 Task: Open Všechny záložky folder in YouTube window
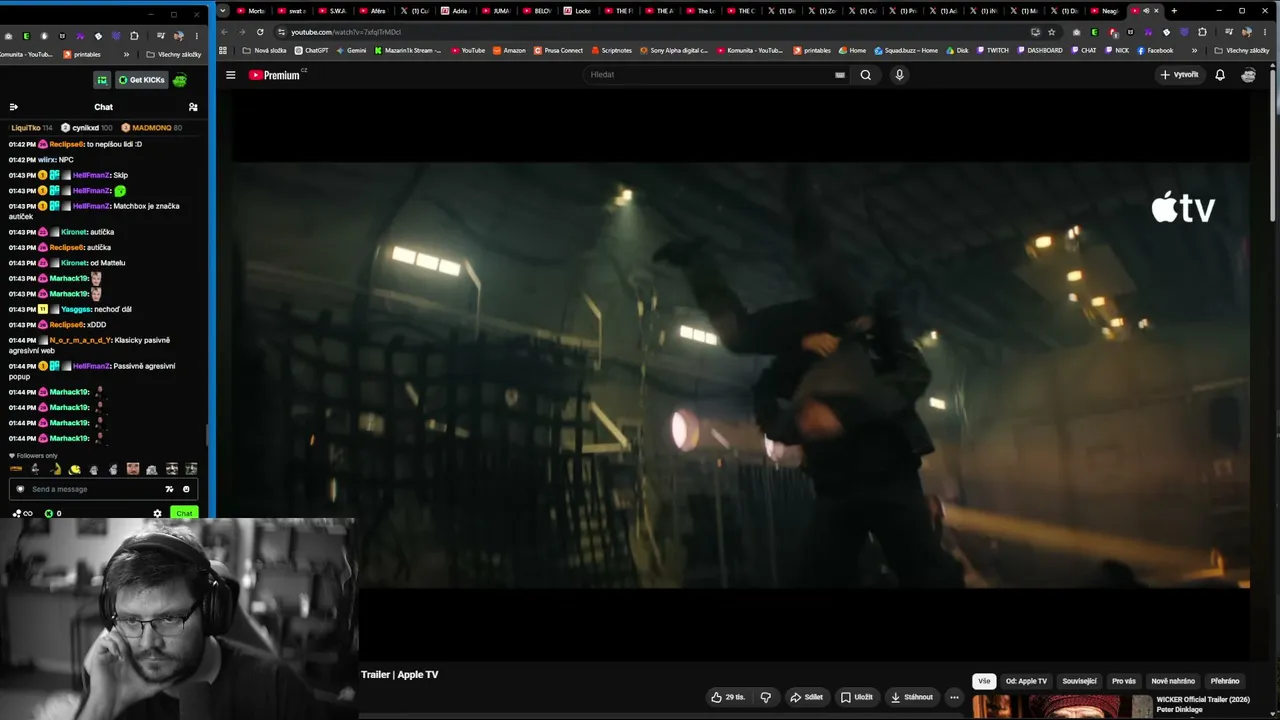click(x=1242, y=50)
